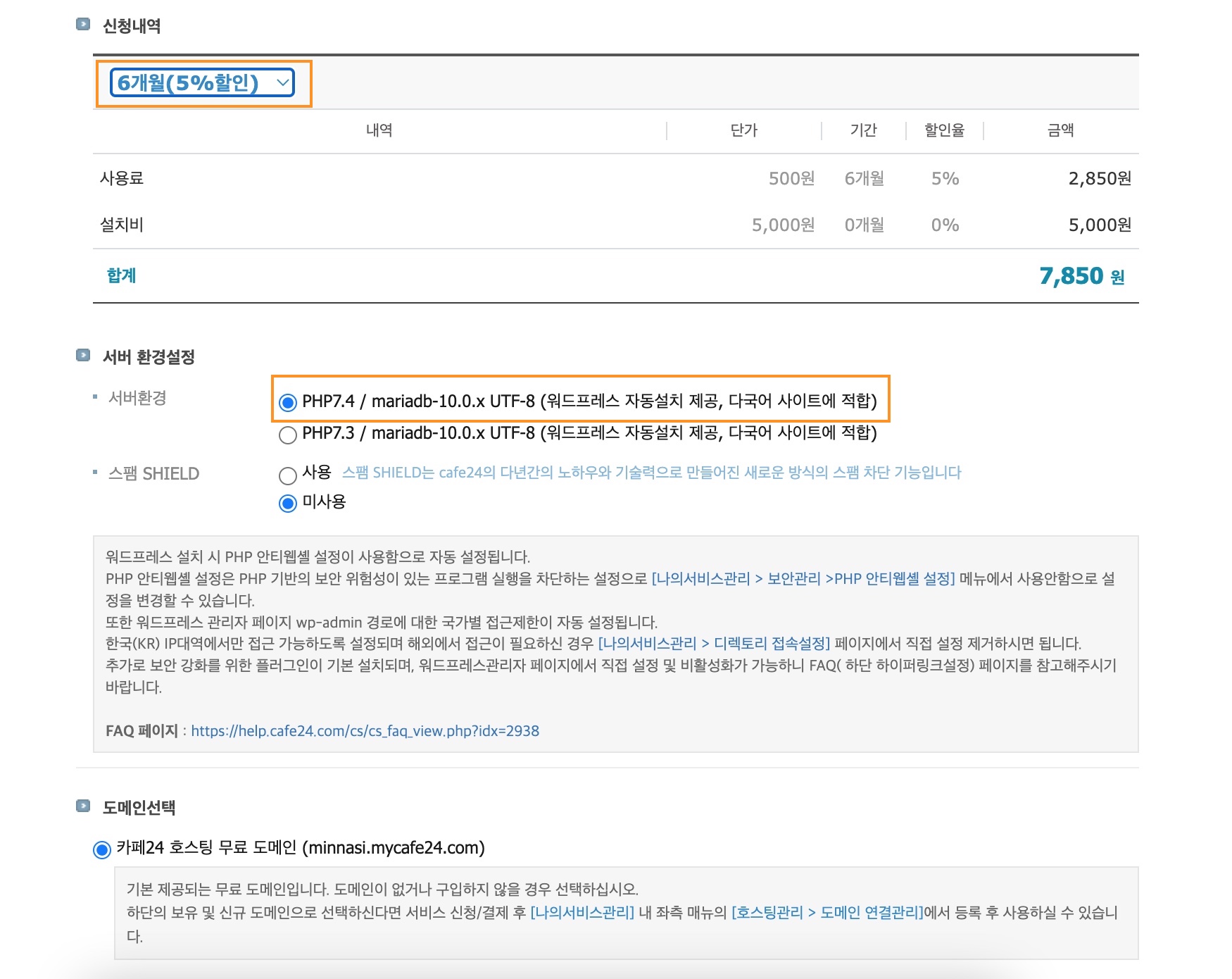Enable 스팸 SHIELD with 사용 option
The width and height of the screenshot is (1232, 979).
pyautogui.click(x=287, y=475)
